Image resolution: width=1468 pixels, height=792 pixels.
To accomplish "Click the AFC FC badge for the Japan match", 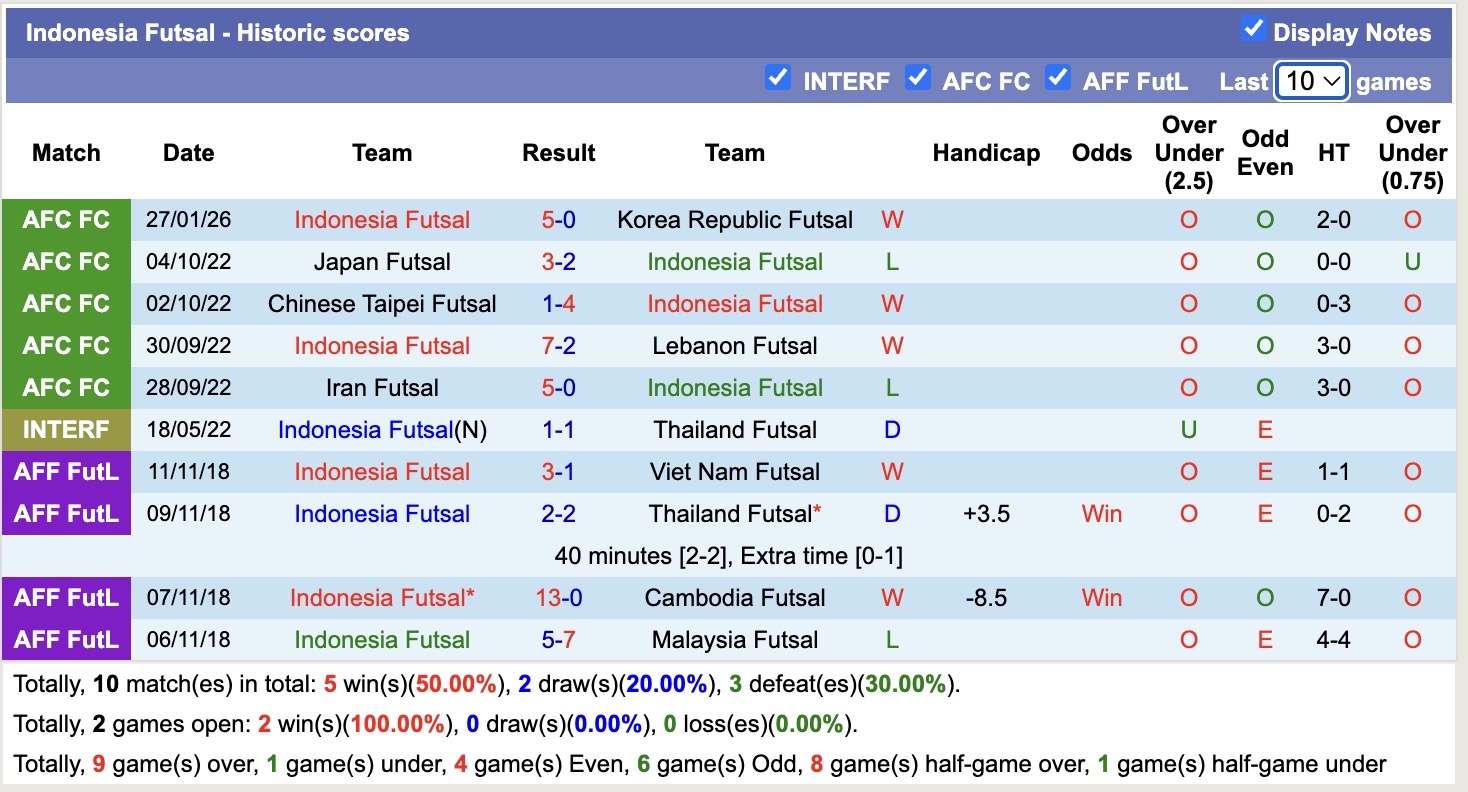I will pos(66,261).
